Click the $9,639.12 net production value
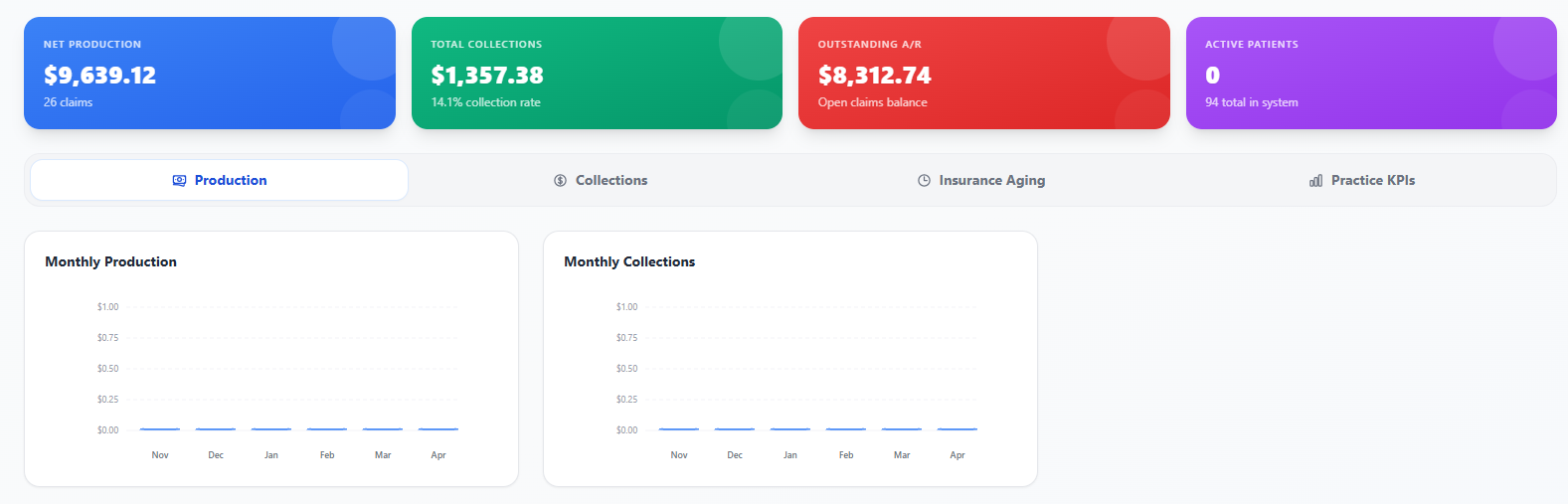Viewport: 1568px width, 504px height. click(99, 76)
